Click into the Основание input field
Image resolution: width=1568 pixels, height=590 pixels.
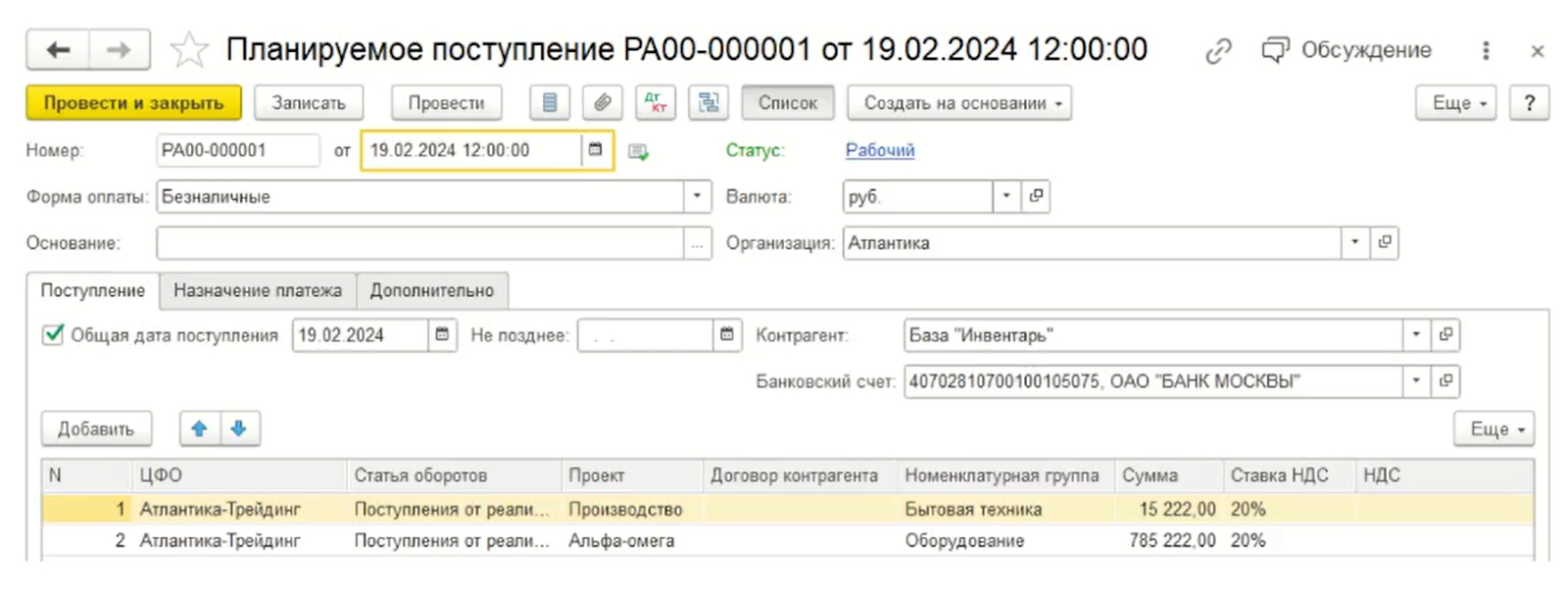[419, 243]
